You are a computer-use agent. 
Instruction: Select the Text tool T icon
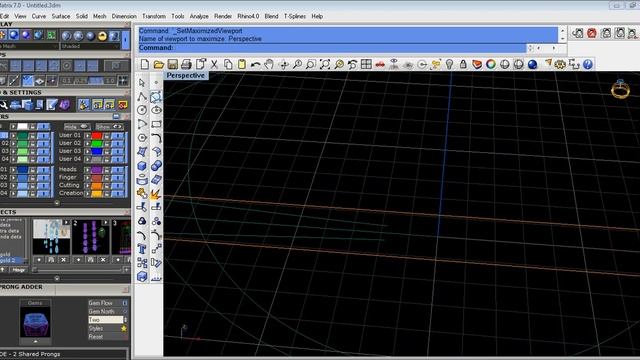coord(142,249)
